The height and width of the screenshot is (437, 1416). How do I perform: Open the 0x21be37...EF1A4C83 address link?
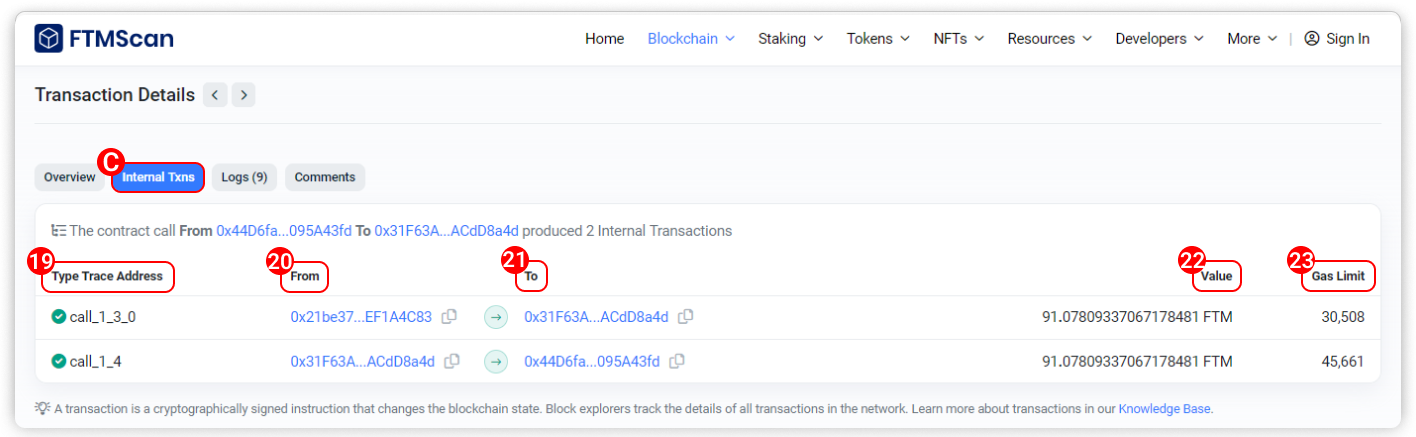click(x=361, y=317)
